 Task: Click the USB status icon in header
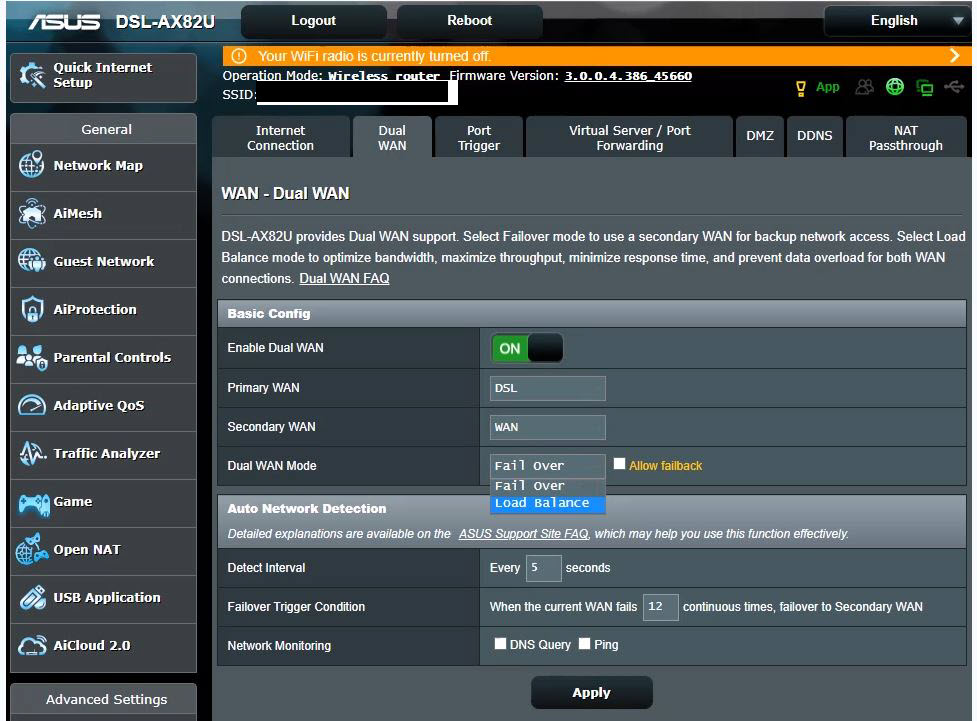[954, 87]
